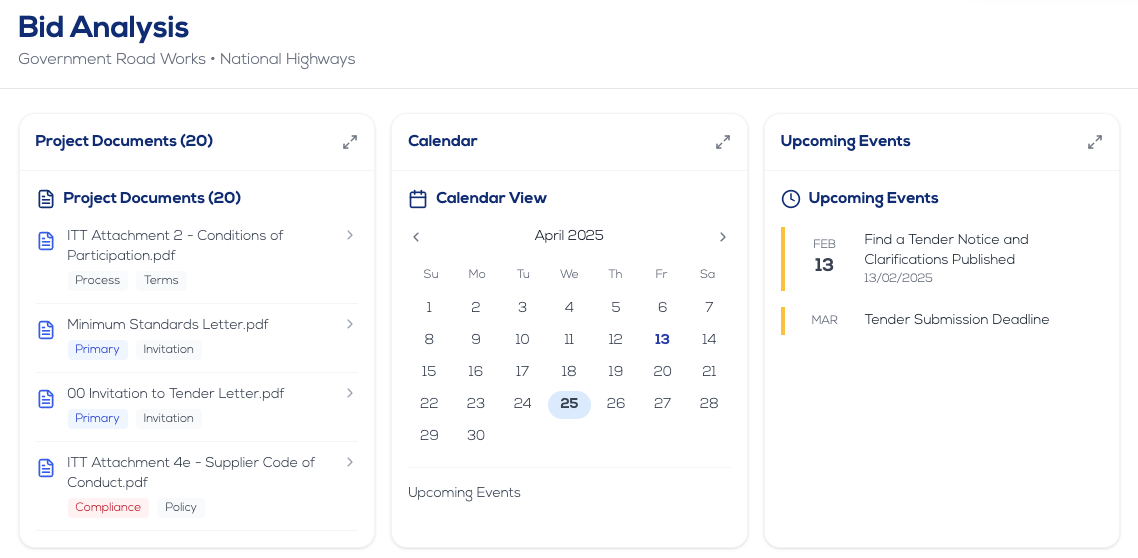Image resolution: width=1138 pixels, height=558 pixels.
Task: Click the calendar icon beside Calendar View
Action: tap(418, 199)
